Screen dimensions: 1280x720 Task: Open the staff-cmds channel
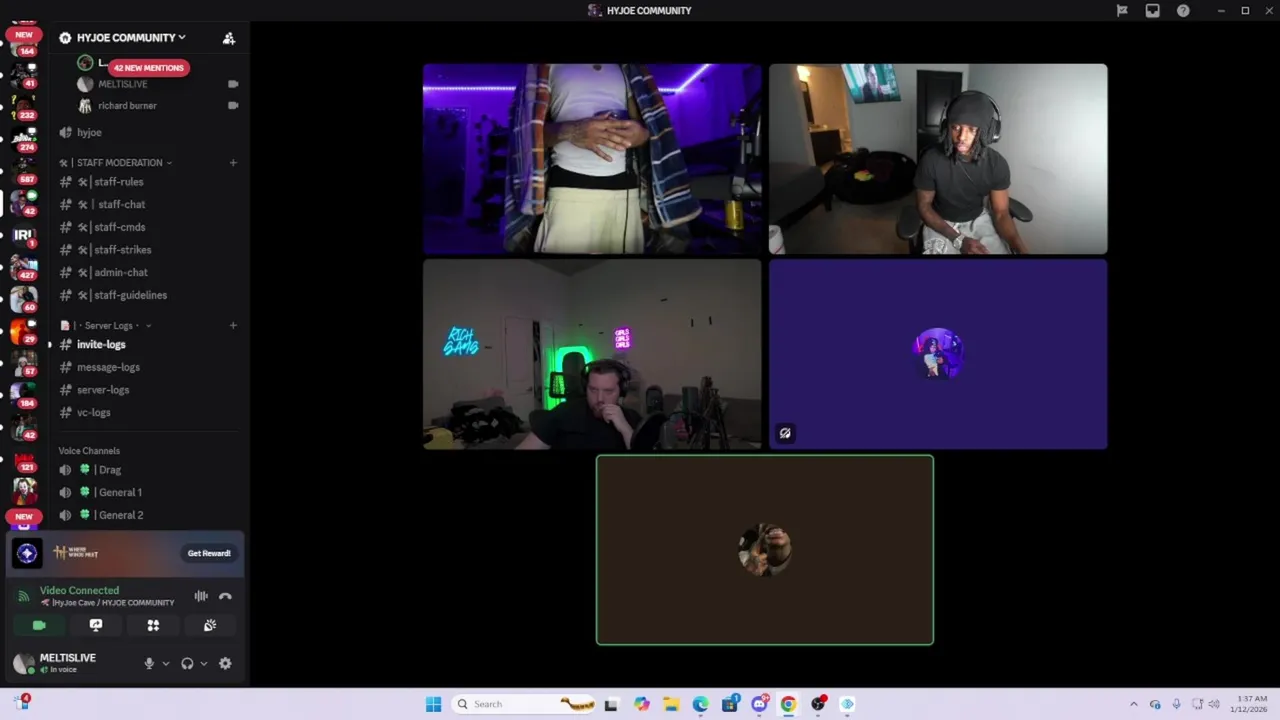[x=148, y=227]
